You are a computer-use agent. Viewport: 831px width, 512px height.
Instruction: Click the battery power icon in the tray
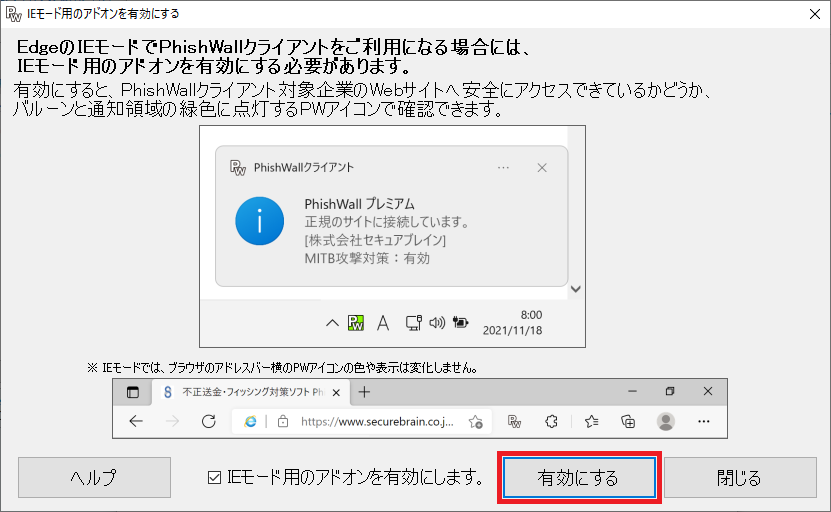point(461,322)
